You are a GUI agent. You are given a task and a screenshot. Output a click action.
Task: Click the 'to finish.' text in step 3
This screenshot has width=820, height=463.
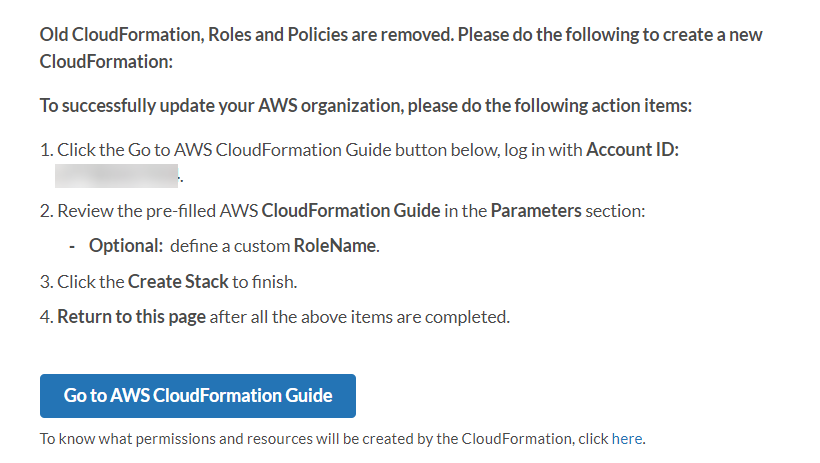point(265,281)
